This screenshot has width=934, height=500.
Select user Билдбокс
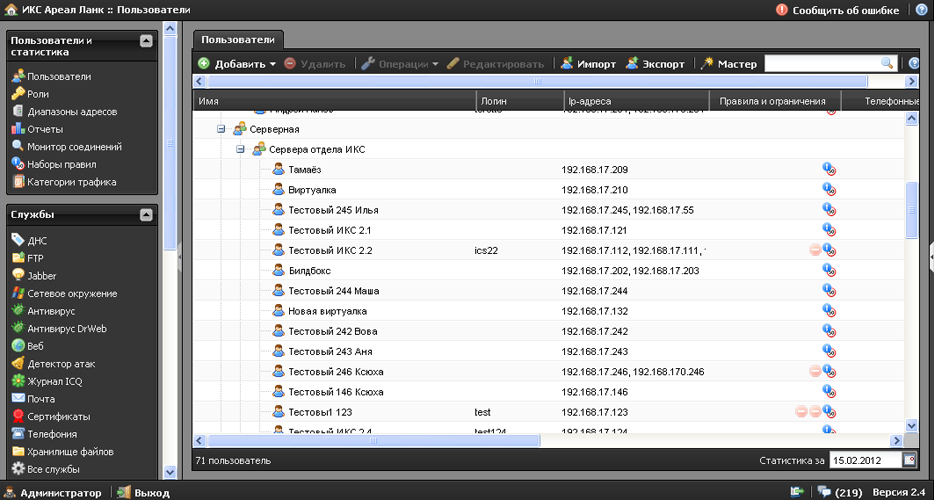(309, 271)
